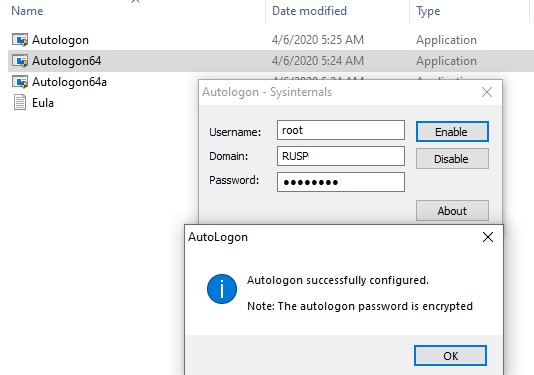Click the Domain: label
This screenshot has width=534, height=375.
coord(229,156)
